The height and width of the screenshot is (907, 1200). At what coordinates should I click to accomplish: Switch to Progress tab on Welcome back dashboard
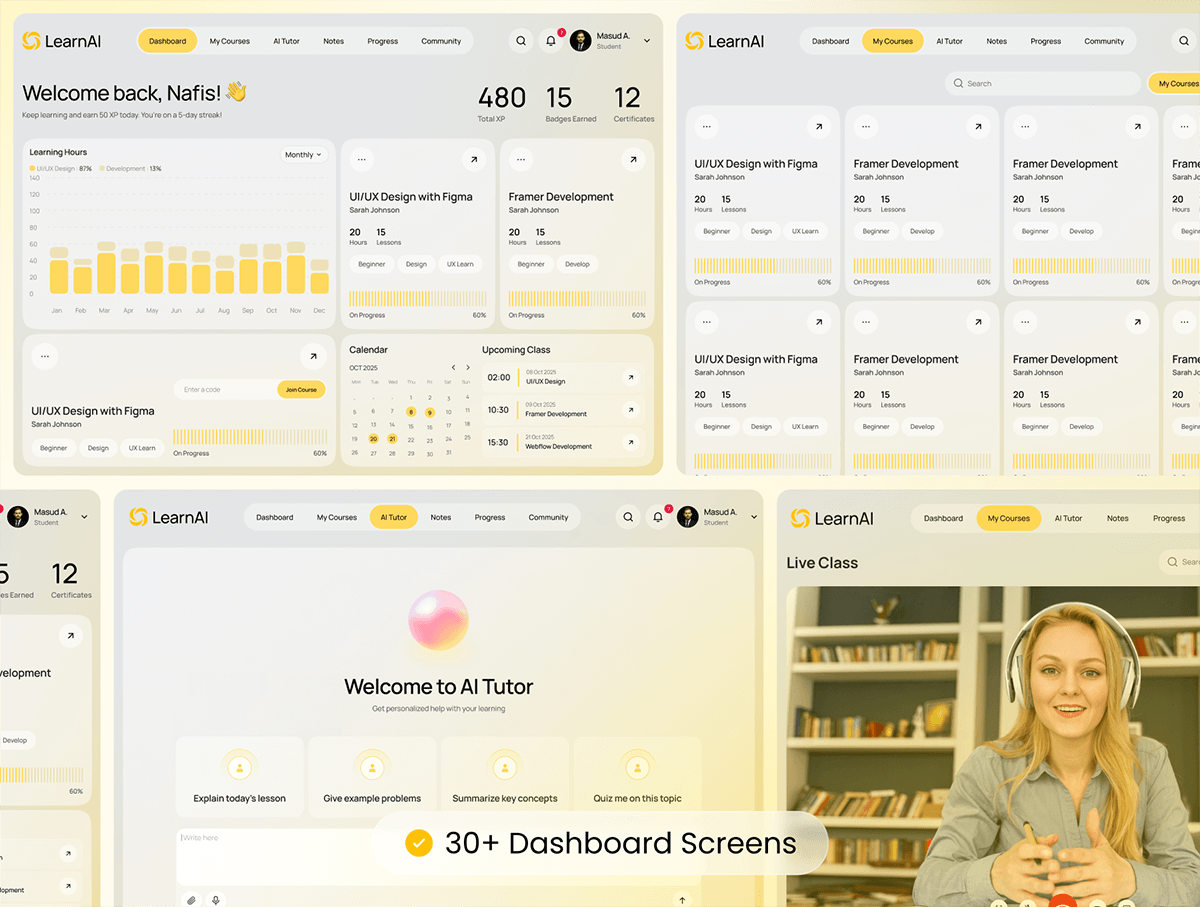pyautogui.click(x=382, y=41)
